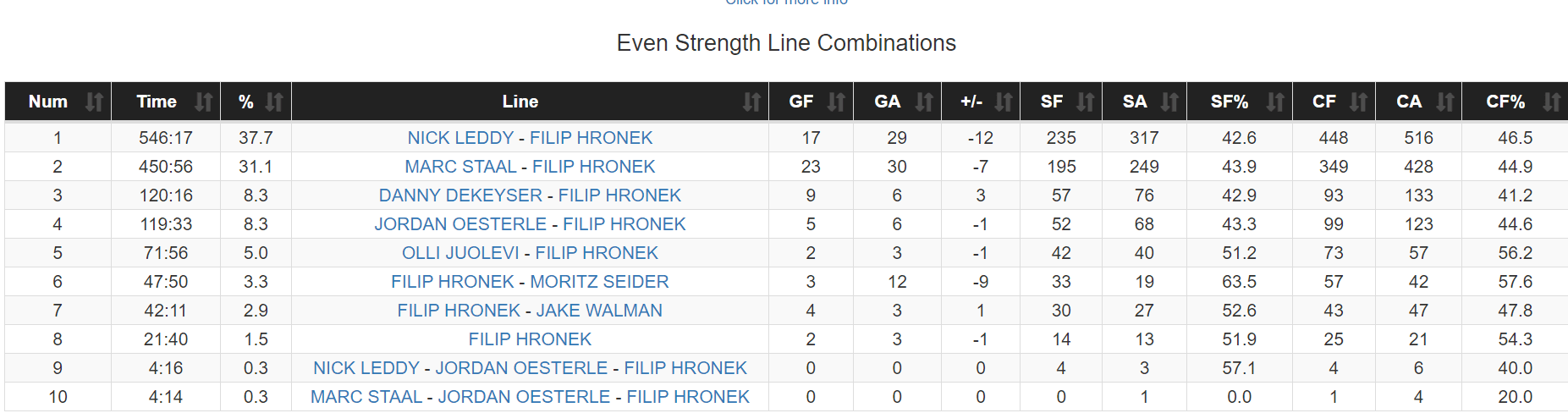Sort by SF% column arrows

click(1275, 102)
